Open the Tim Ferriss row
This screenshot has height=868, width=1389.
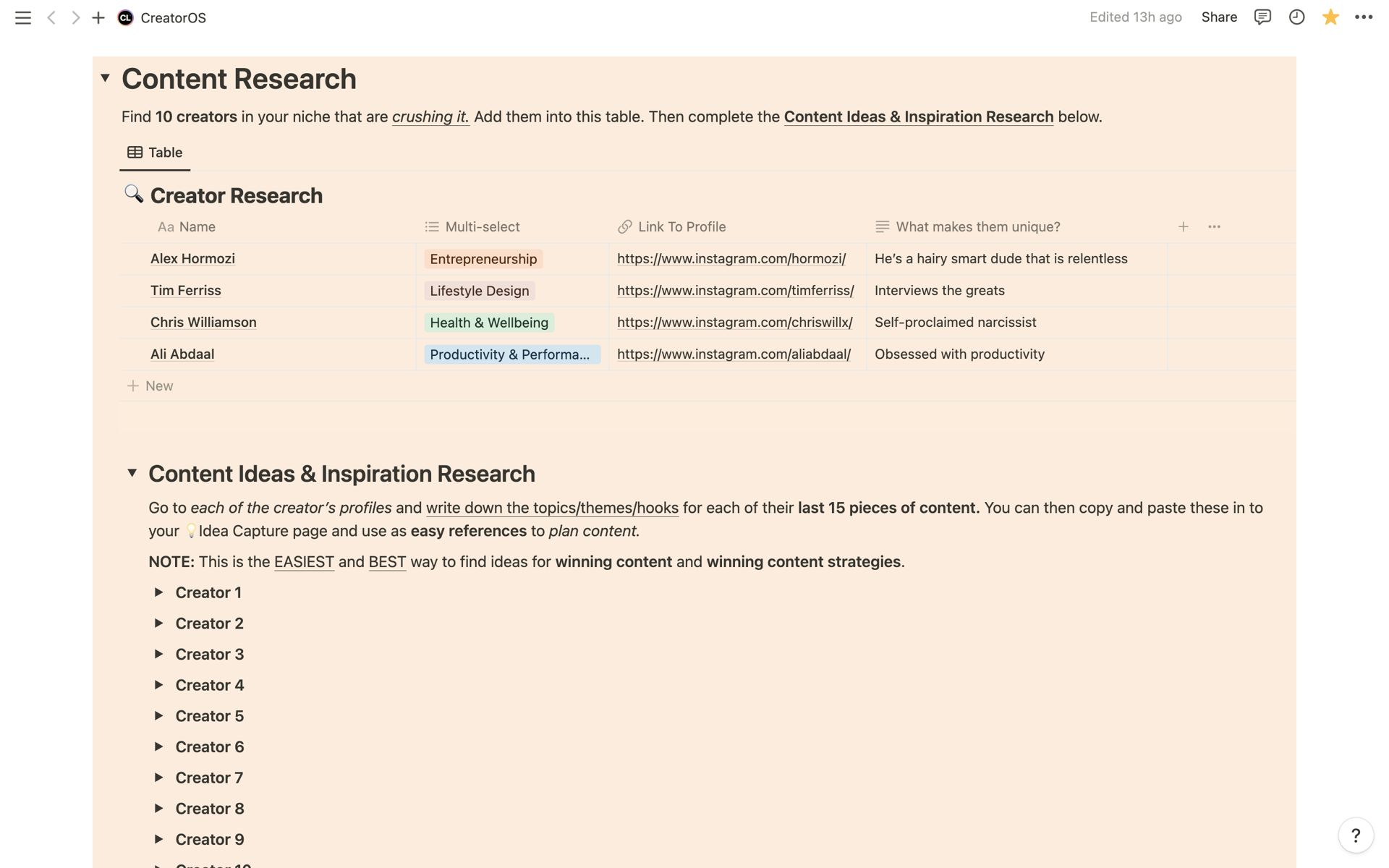(x=186, y=290)
